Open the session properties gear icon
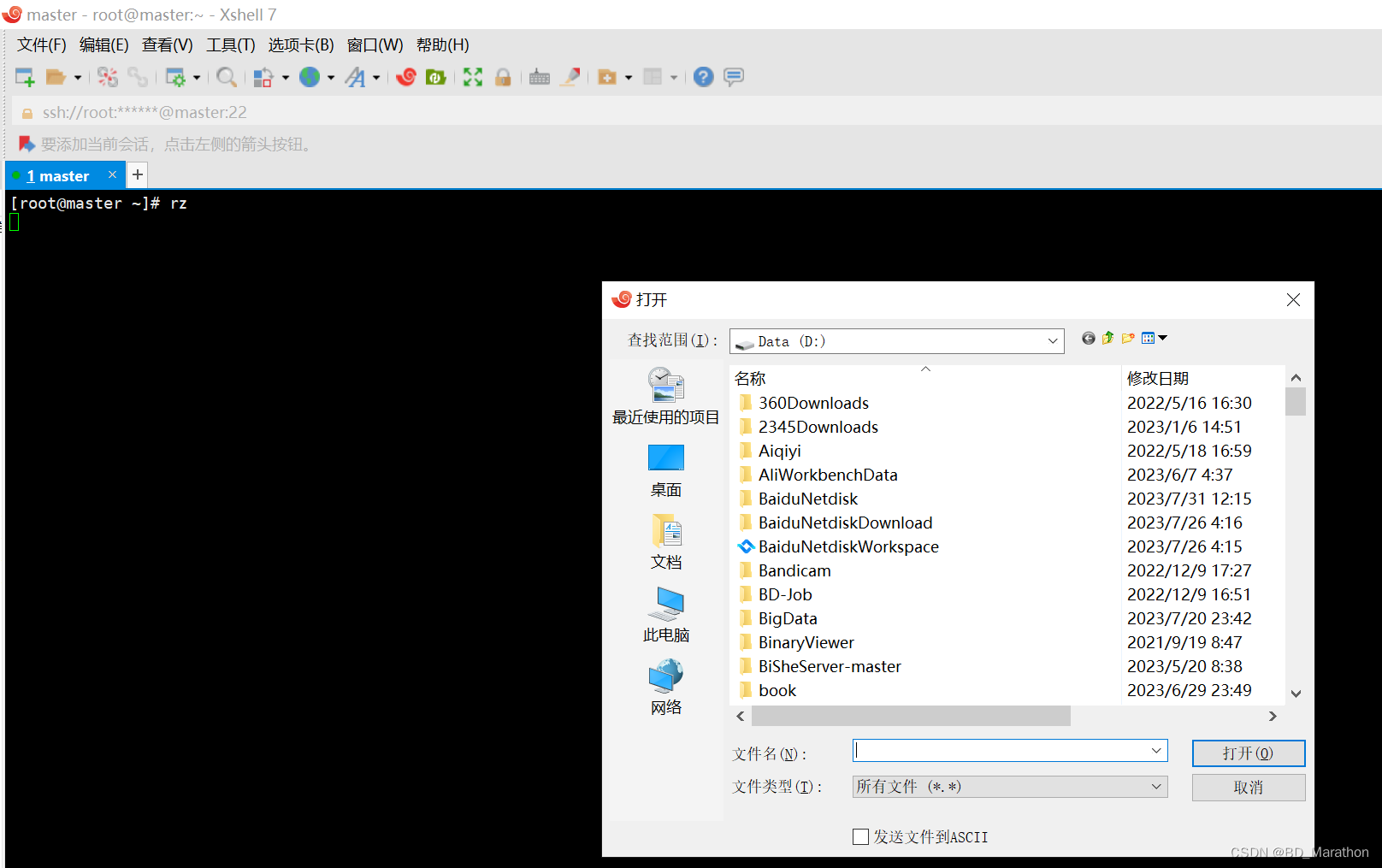 (175, 77)
